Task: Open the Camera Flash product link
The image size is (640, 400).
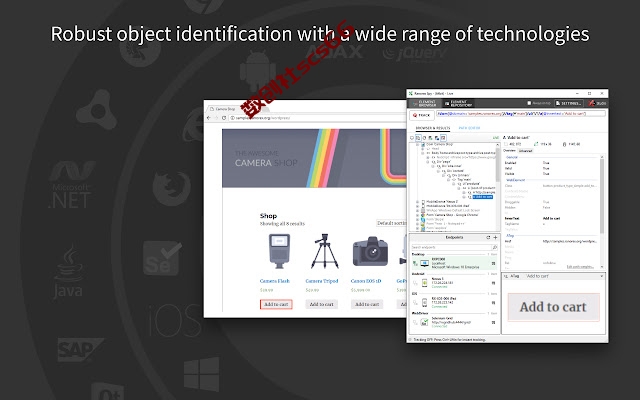Action: pyautogui.click(x=275, y=281)
